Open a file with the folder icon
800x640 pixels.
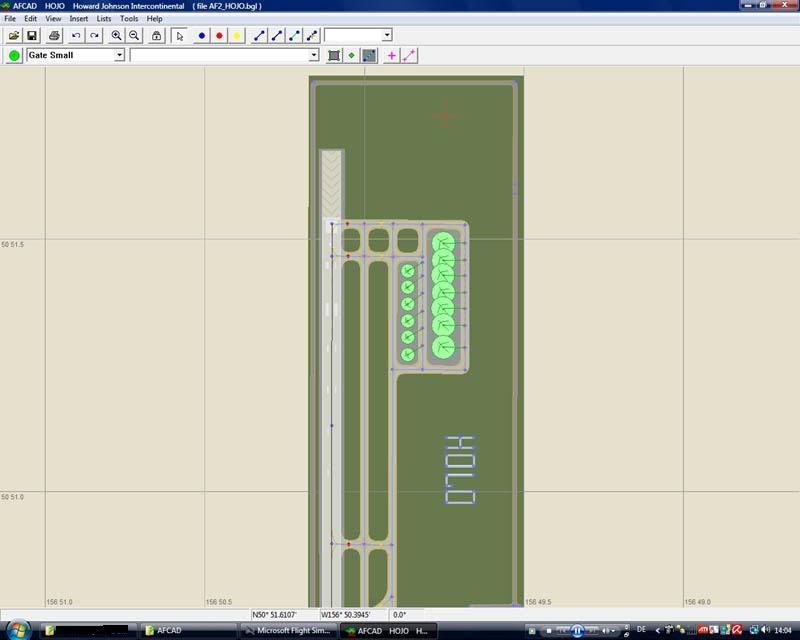14,36
